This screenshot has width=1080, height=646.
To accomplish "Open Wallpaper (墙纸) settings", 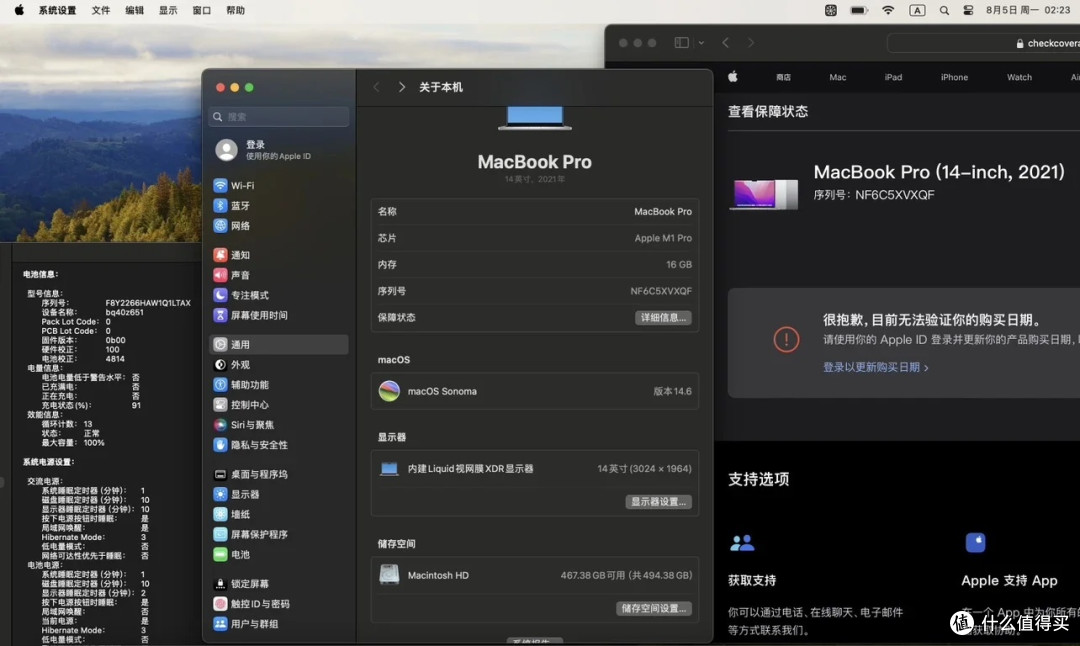I will [x=279, y=514].
